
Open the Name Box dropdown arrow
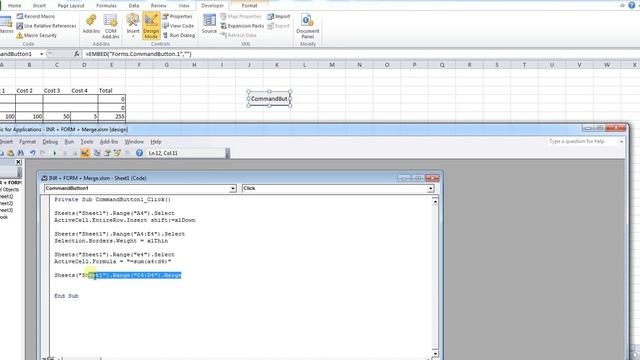tap(41, 54)
